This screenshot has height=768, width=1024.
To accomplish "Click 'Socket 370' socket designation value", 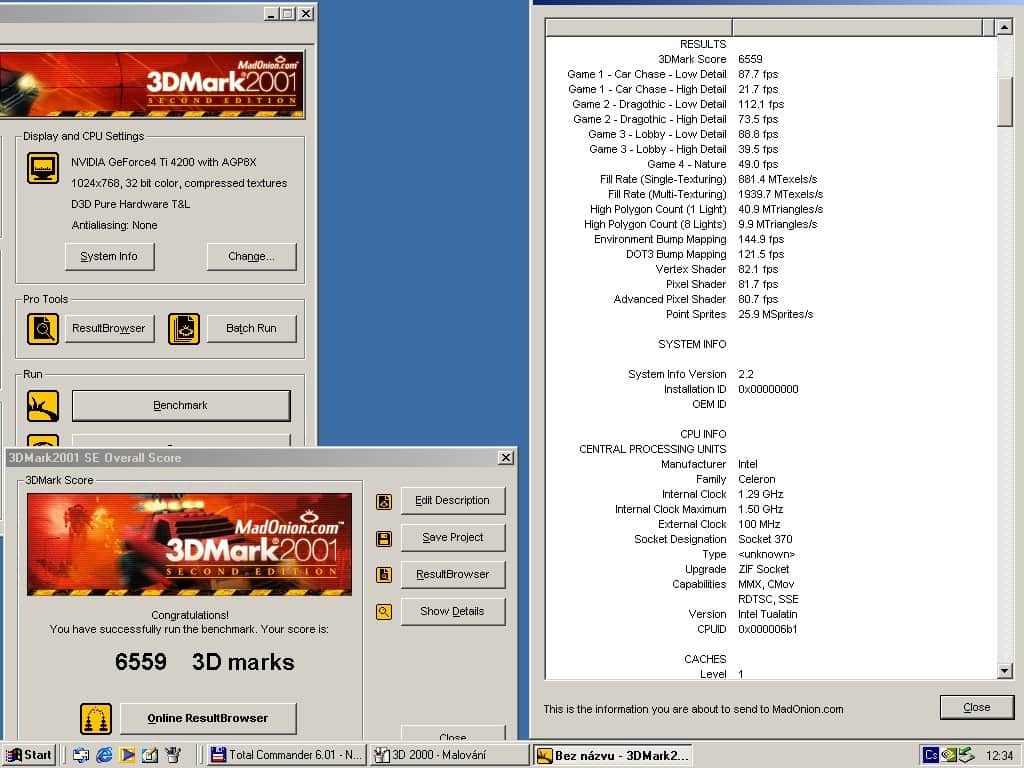I will pos(765,539).
